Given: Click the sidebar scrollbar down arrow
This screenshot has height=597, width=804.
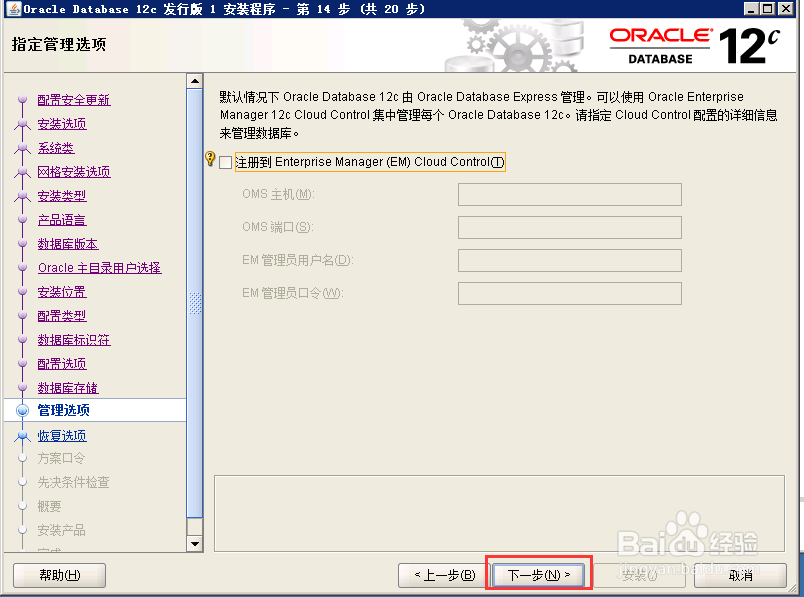Looking at the screenshot, I should (195, 543).
